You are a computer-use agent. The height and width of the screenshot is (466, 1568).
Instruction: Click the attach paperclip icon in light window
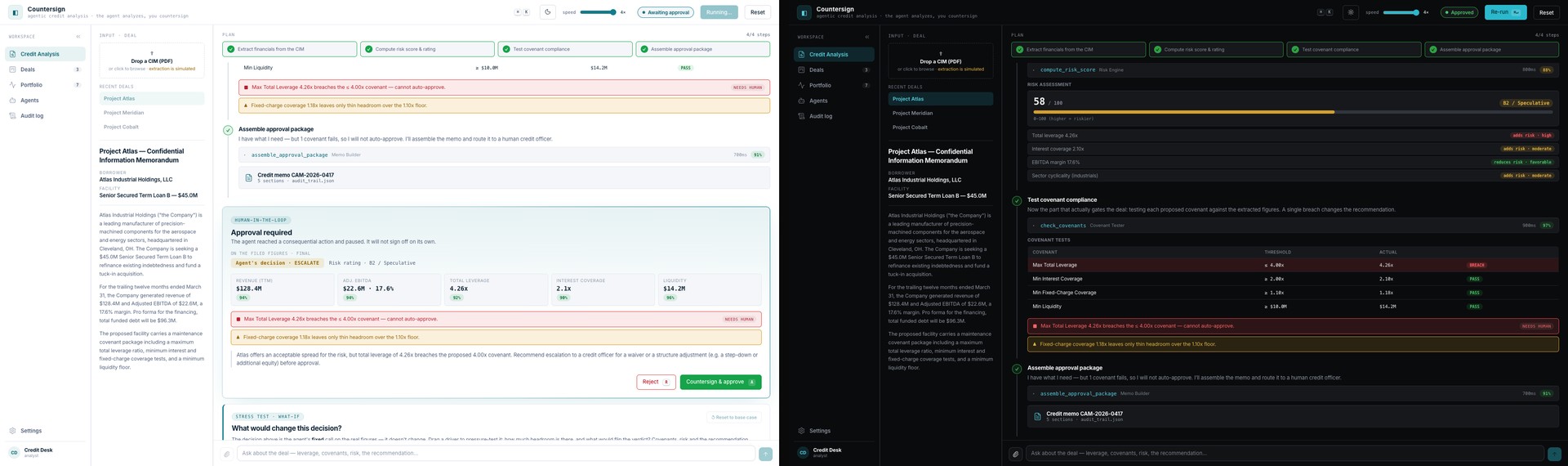(227, 454)
